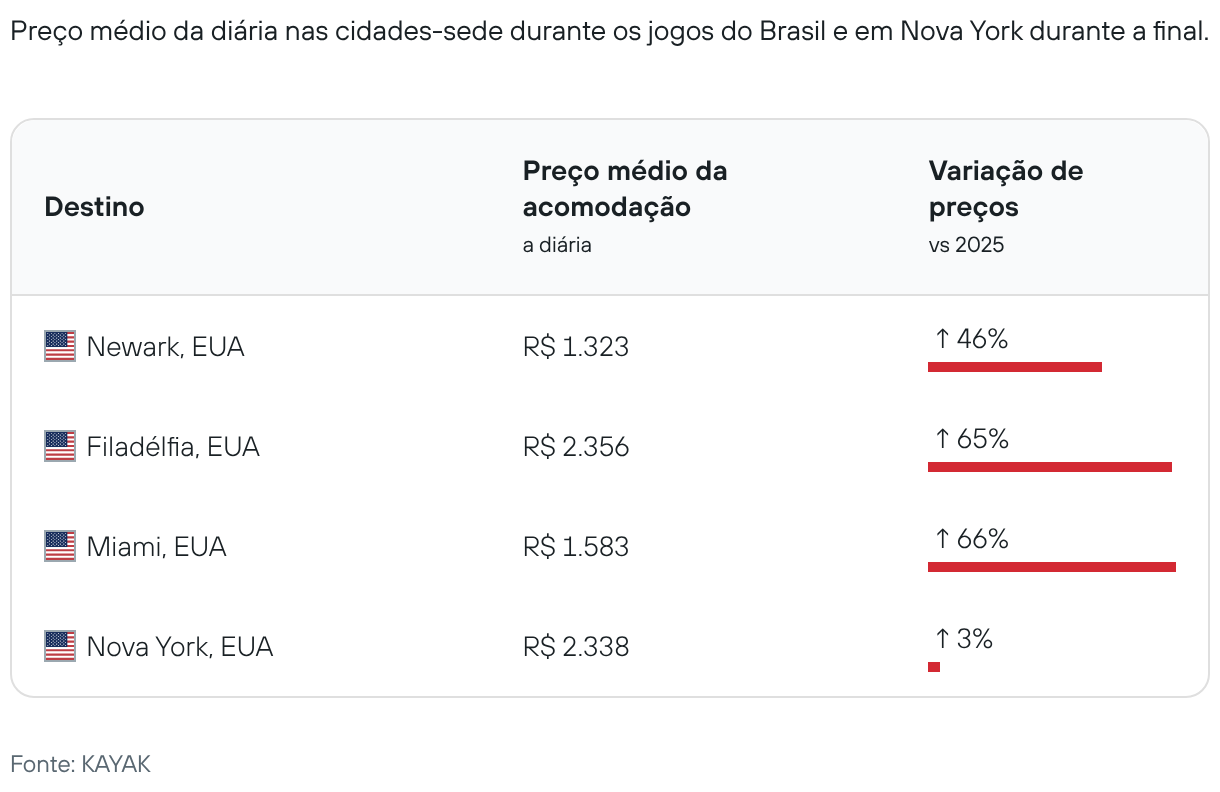The height and width of the screenshot is (792, 1220).
Task: Select the Newark, EUA destination text
Action: [x=165, y=347]
